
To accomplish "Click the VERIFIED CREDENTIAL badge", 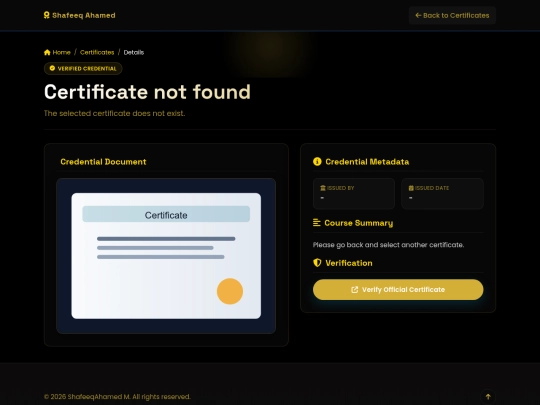I will pyautogui.click(x=83, y=68).
